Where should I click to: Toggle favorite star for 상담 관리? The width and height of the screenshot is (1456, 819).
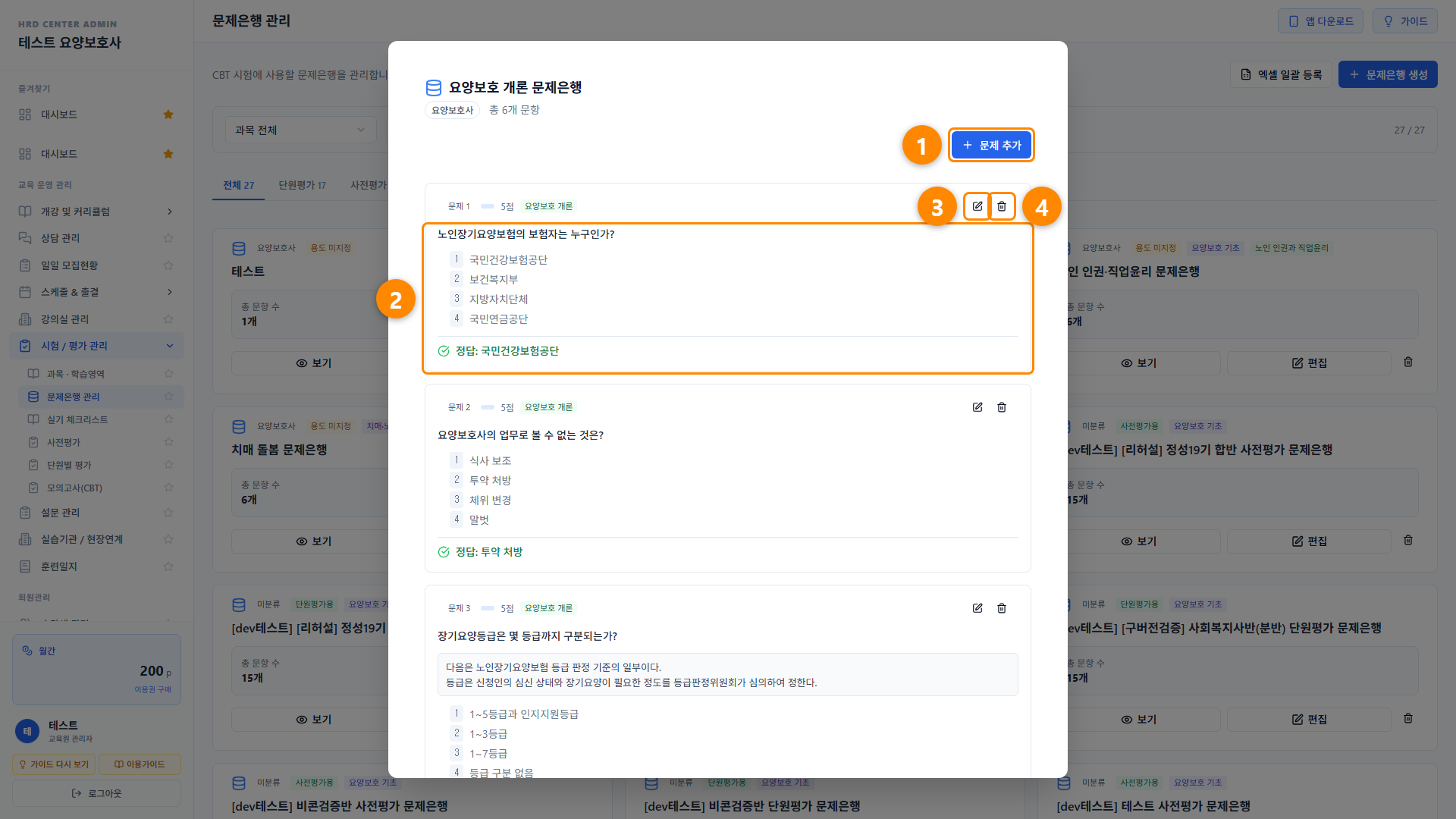[168, 238]
